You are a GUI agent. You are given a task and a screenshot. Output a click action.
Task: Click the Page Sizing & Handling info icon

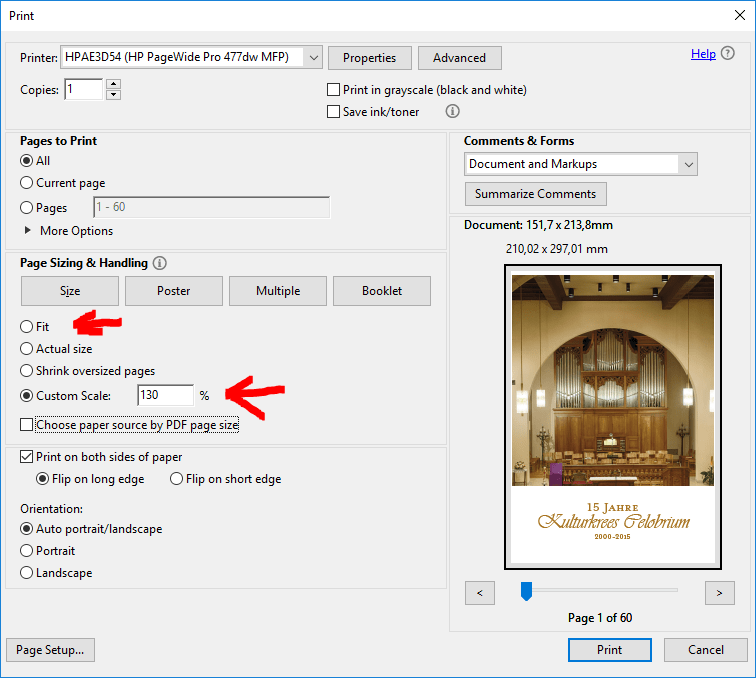[160, 263]
